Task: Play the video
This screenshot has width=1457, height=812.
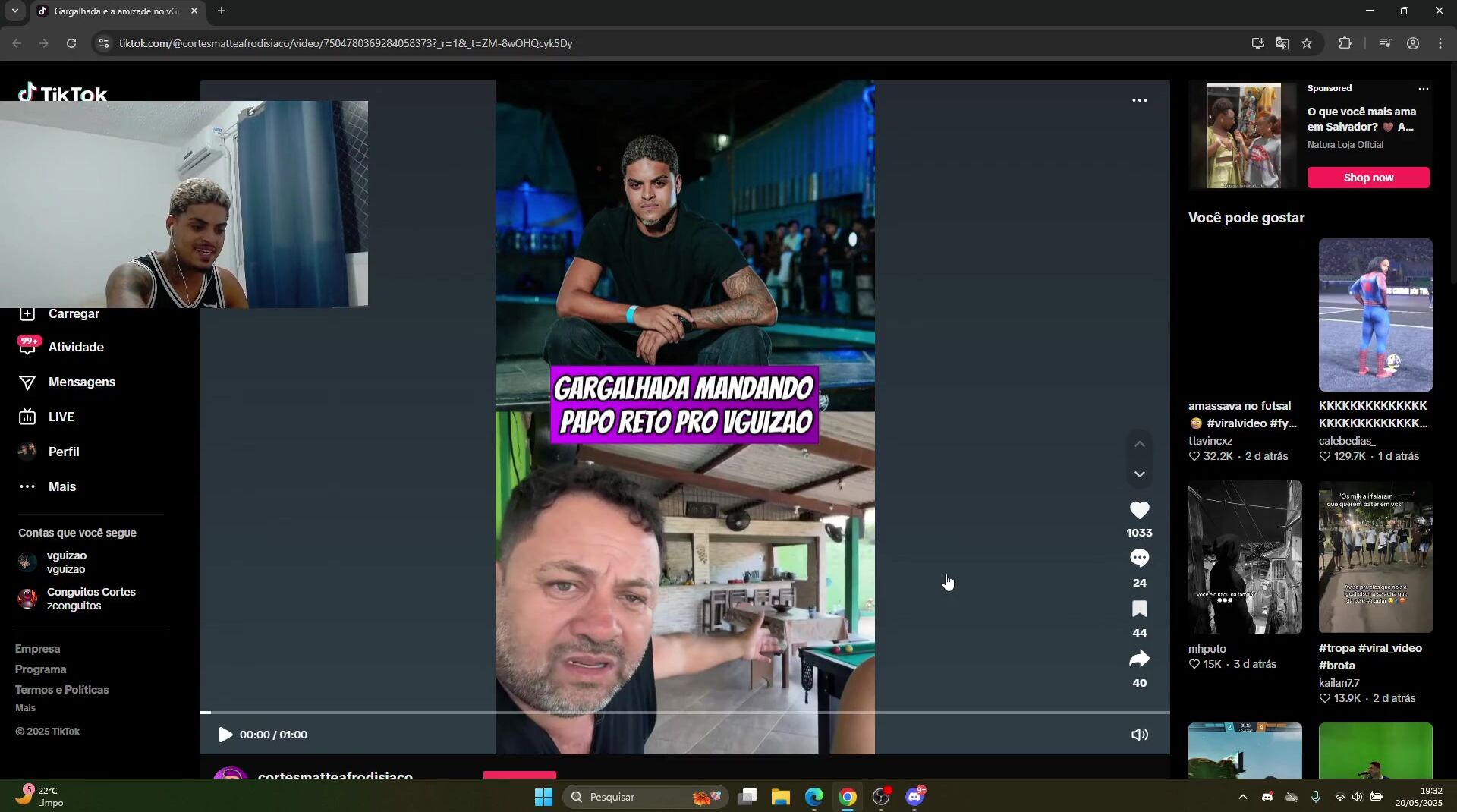Action: 225,735
